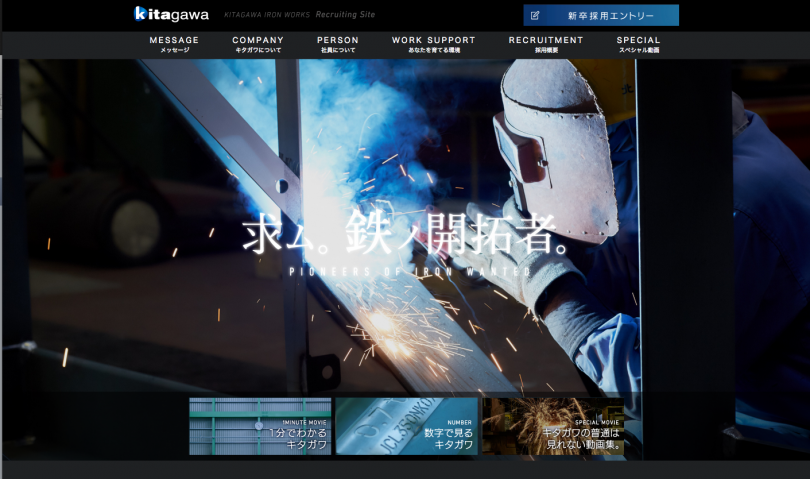Open the NUMBER 数字で見るキタガワ thumbnail
Viewport: 810px width, 479px height.
[406, 426]
